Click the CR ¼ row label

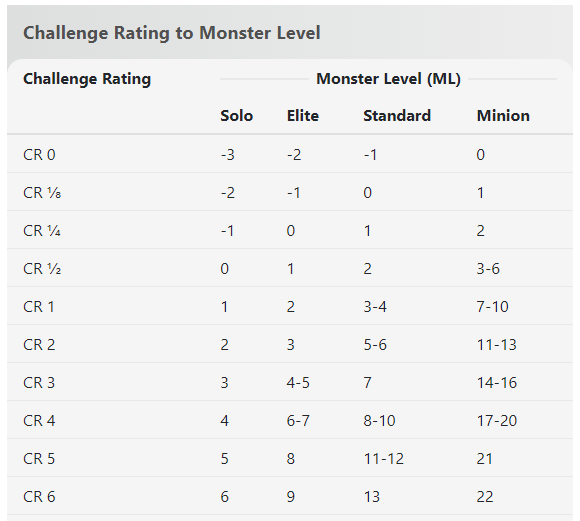(42, 231)
